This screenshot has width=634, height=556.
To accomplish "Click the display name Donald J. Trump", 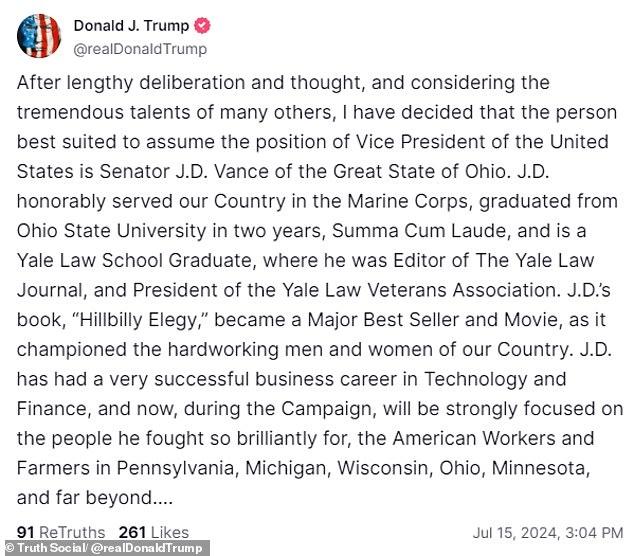I will click(x=130, y=26).
